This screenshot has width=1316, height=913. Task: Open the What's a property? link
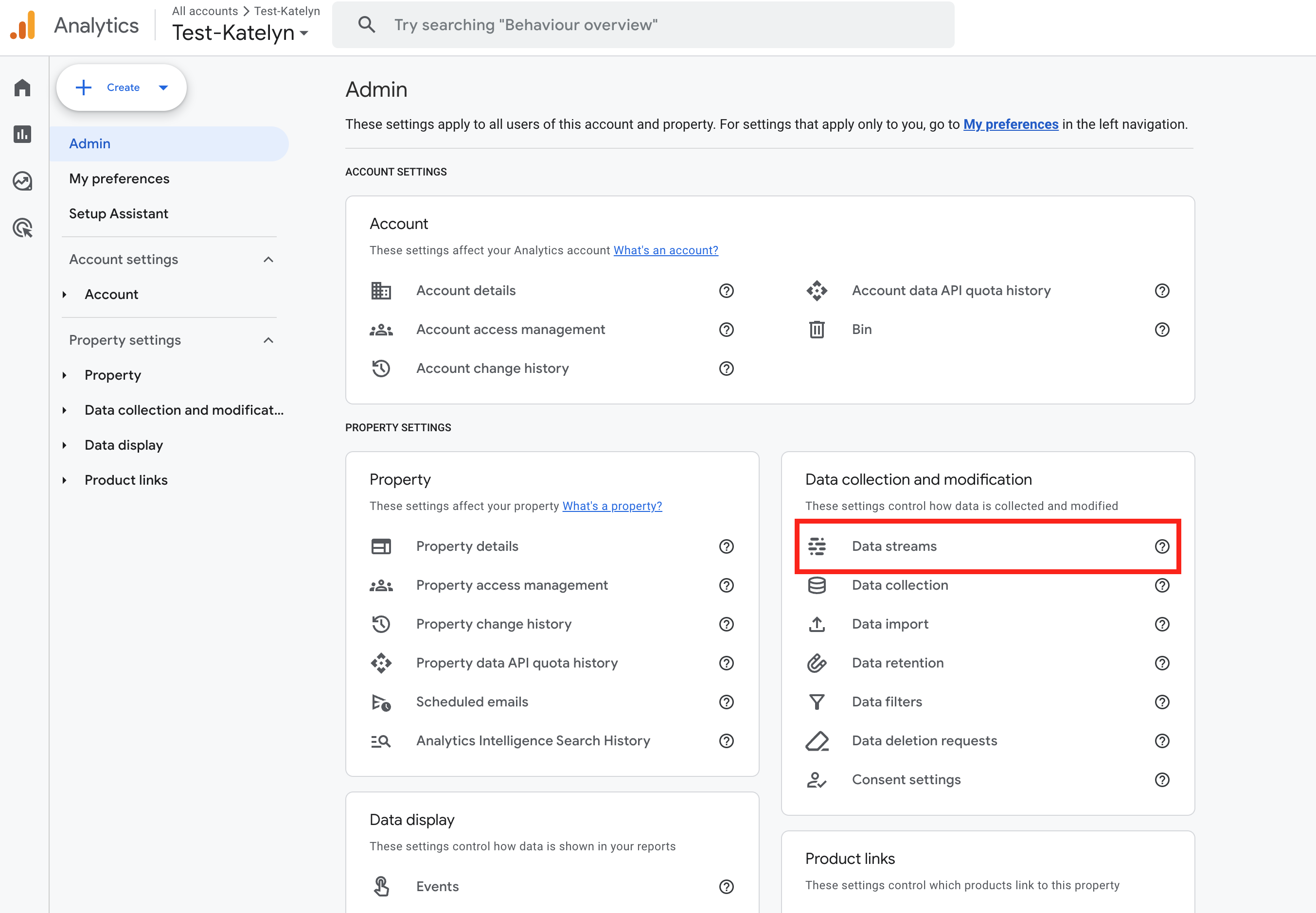point(612,506)
